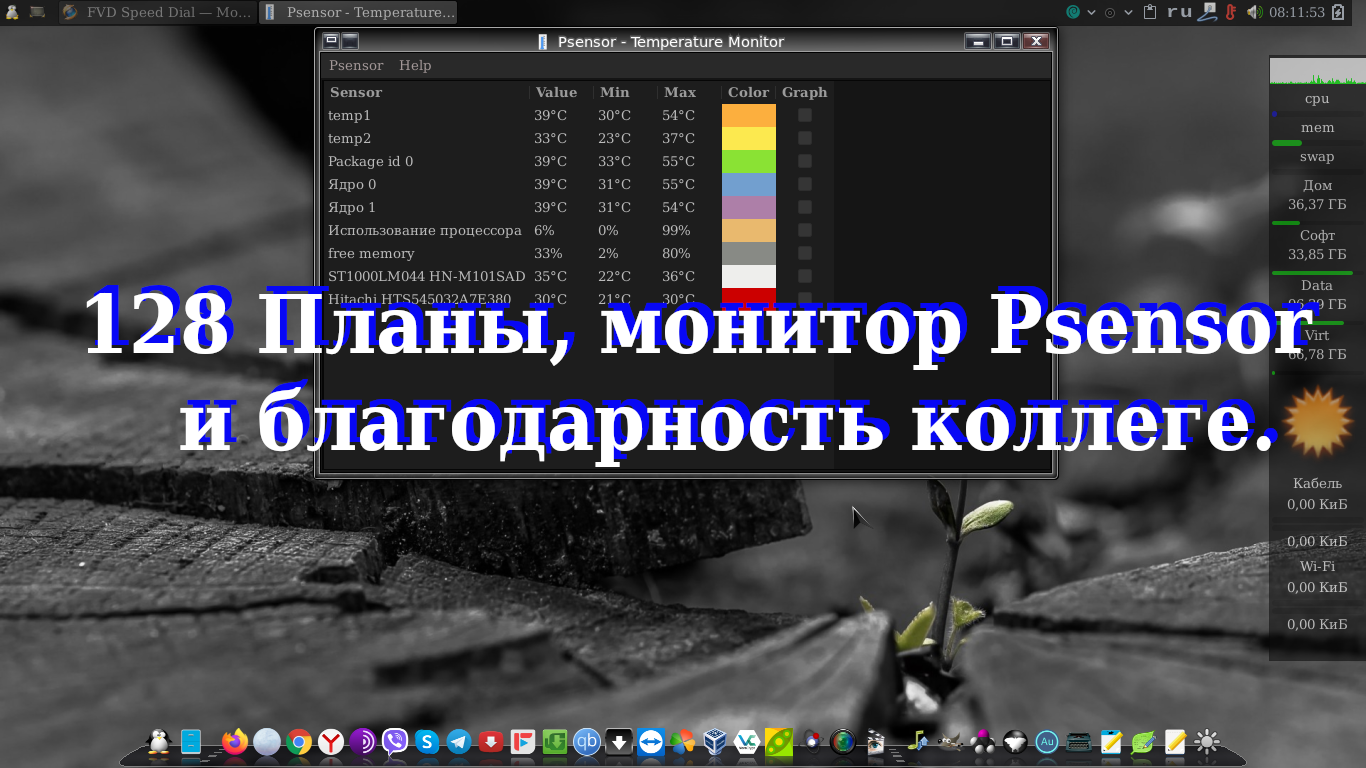Image resolution: width=1366 pixels, height=768 pixels.
Task: Launch Yandex Browser from the dock
Action: pos(331,741)
